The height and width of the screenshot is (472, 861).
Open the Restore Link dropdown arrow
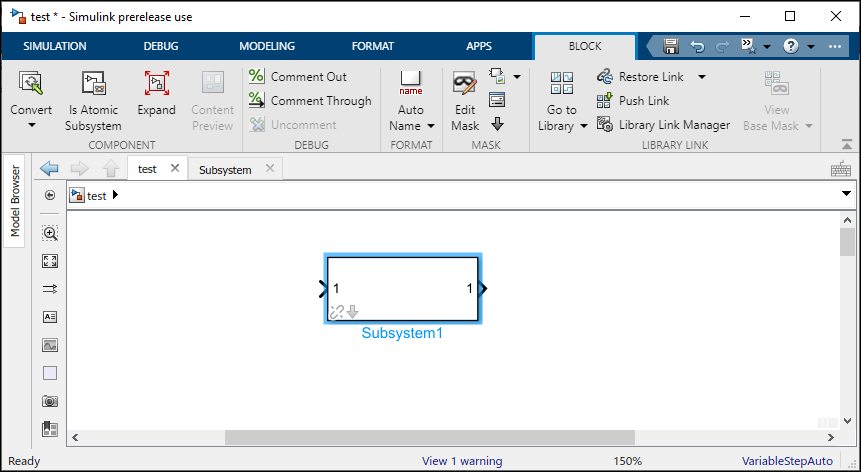coord(702,77)
